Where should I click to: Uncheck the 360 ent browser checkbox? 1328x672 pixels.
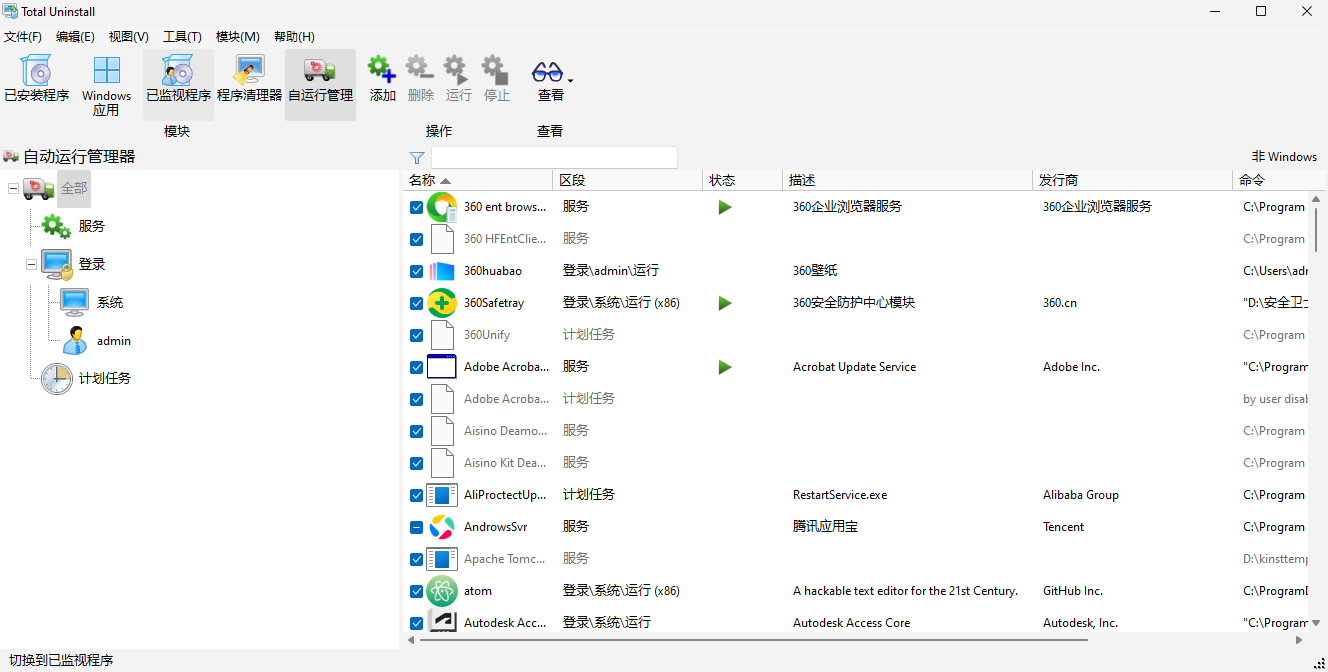coord(416,207)
